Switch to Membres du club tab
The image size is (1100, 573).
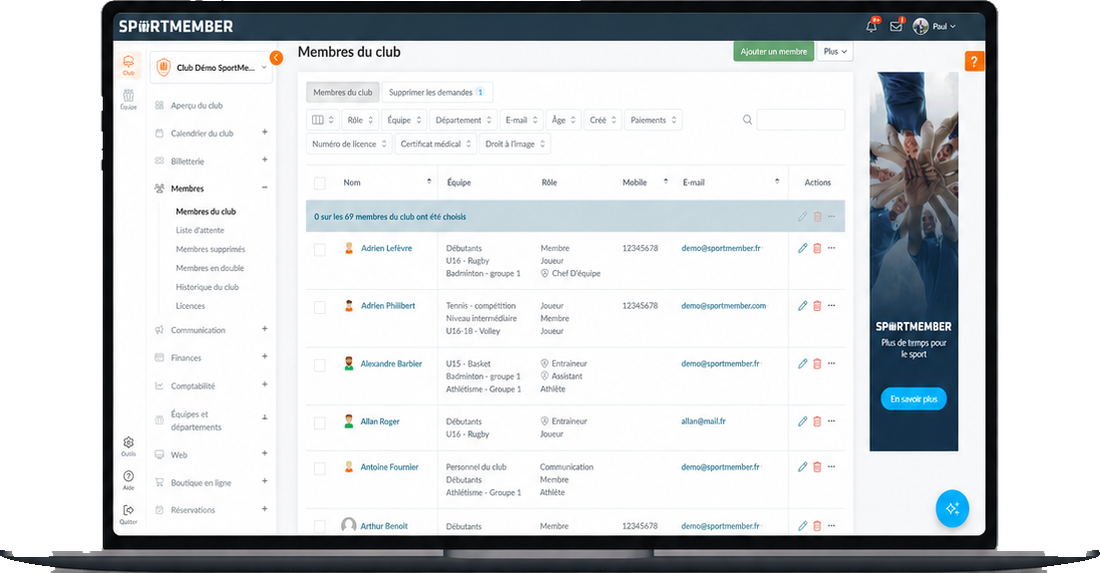[342, 92]
